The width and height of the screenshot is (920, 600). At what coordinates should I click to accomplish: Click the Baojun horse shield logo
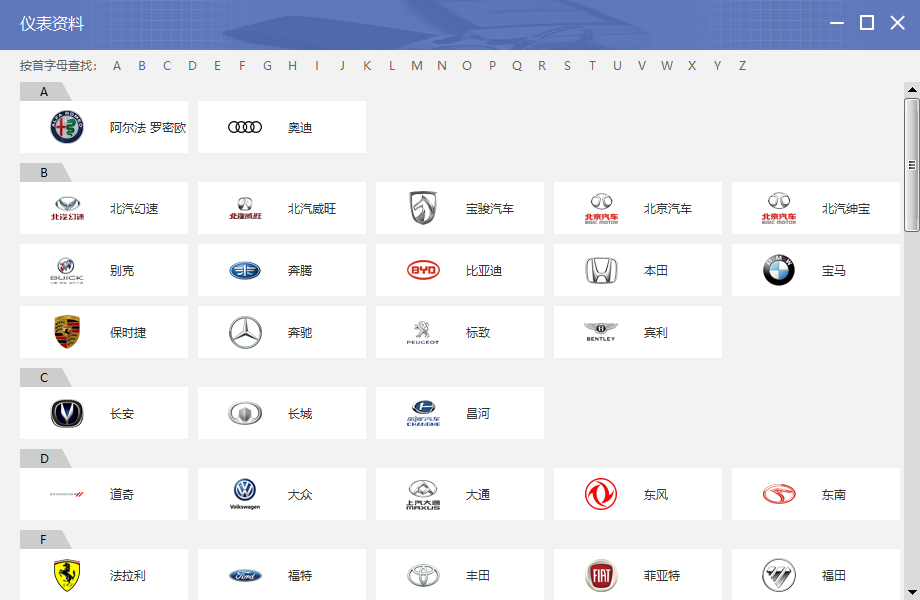(x=423, y=208)
